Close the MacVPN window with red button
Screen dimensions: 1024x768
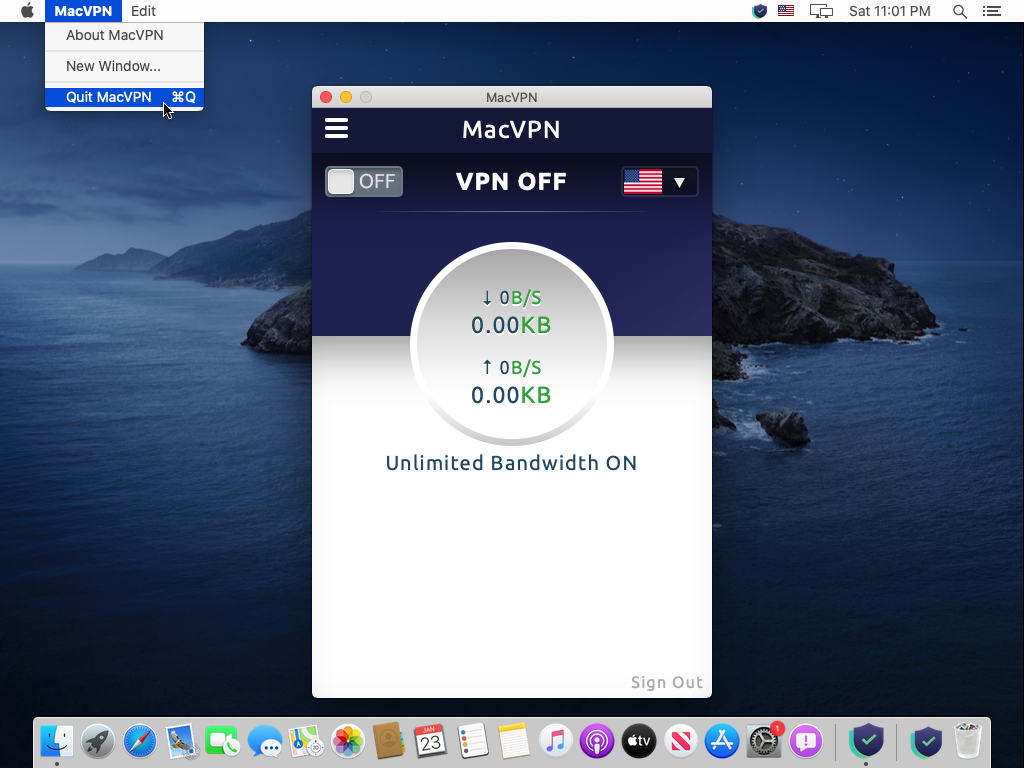326,97
